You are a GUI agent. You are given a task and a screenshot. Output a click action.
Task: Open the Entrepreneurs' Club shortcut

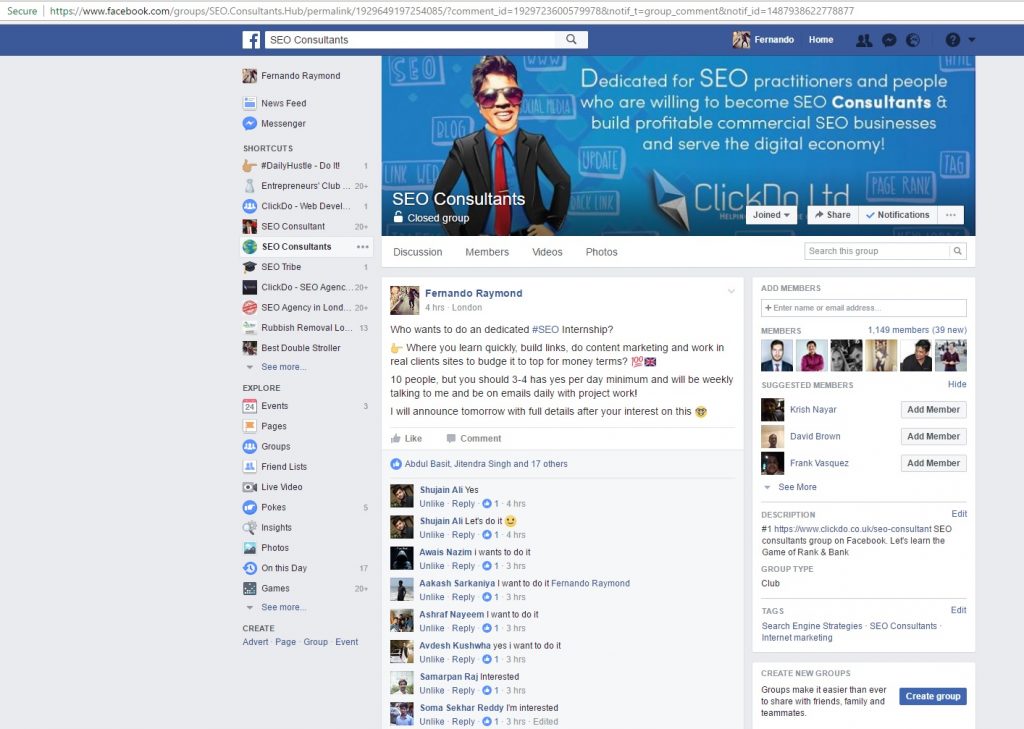[305, 186]
